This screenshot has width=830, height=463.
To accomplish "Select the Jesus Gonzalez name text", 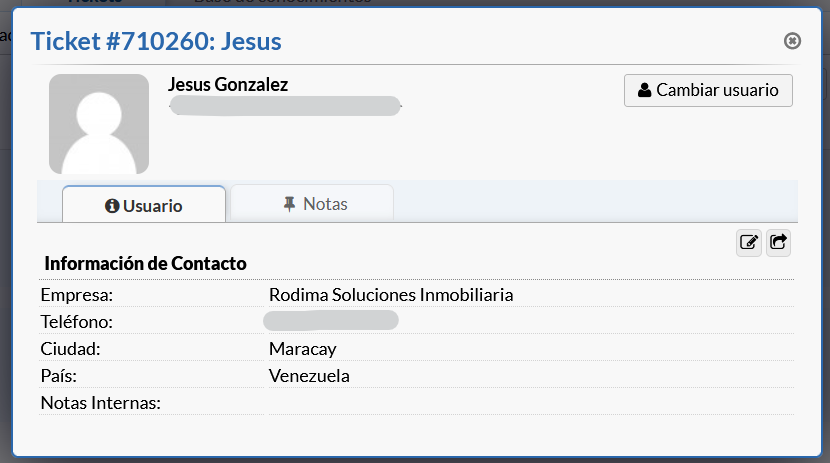I will click(228, 85).
